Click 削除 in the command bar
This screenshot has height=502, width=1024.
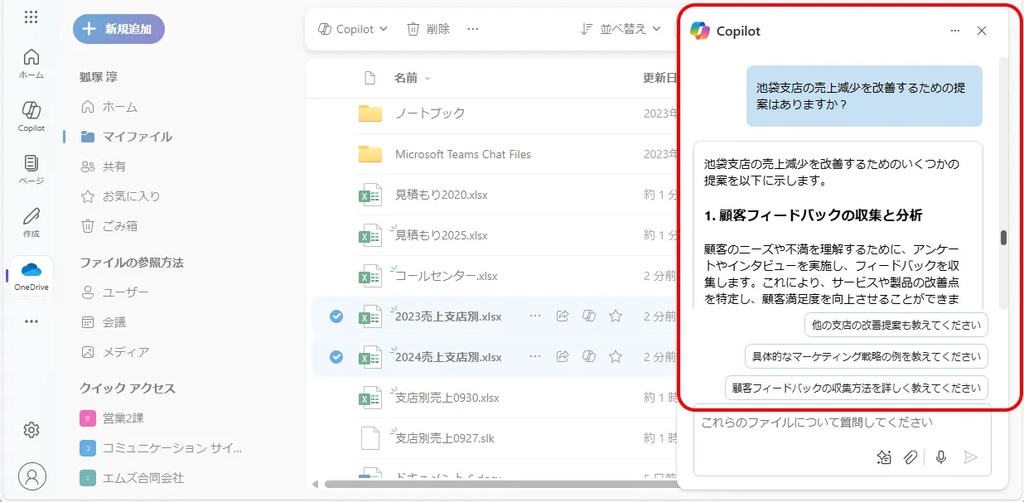click(x=428, y=29)
